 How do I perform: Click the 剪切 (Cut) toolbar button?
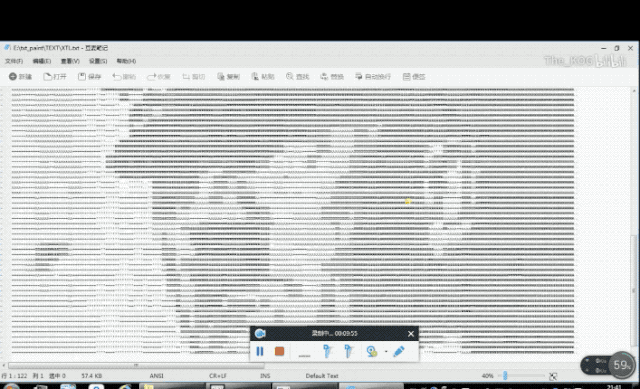(193, 76)
